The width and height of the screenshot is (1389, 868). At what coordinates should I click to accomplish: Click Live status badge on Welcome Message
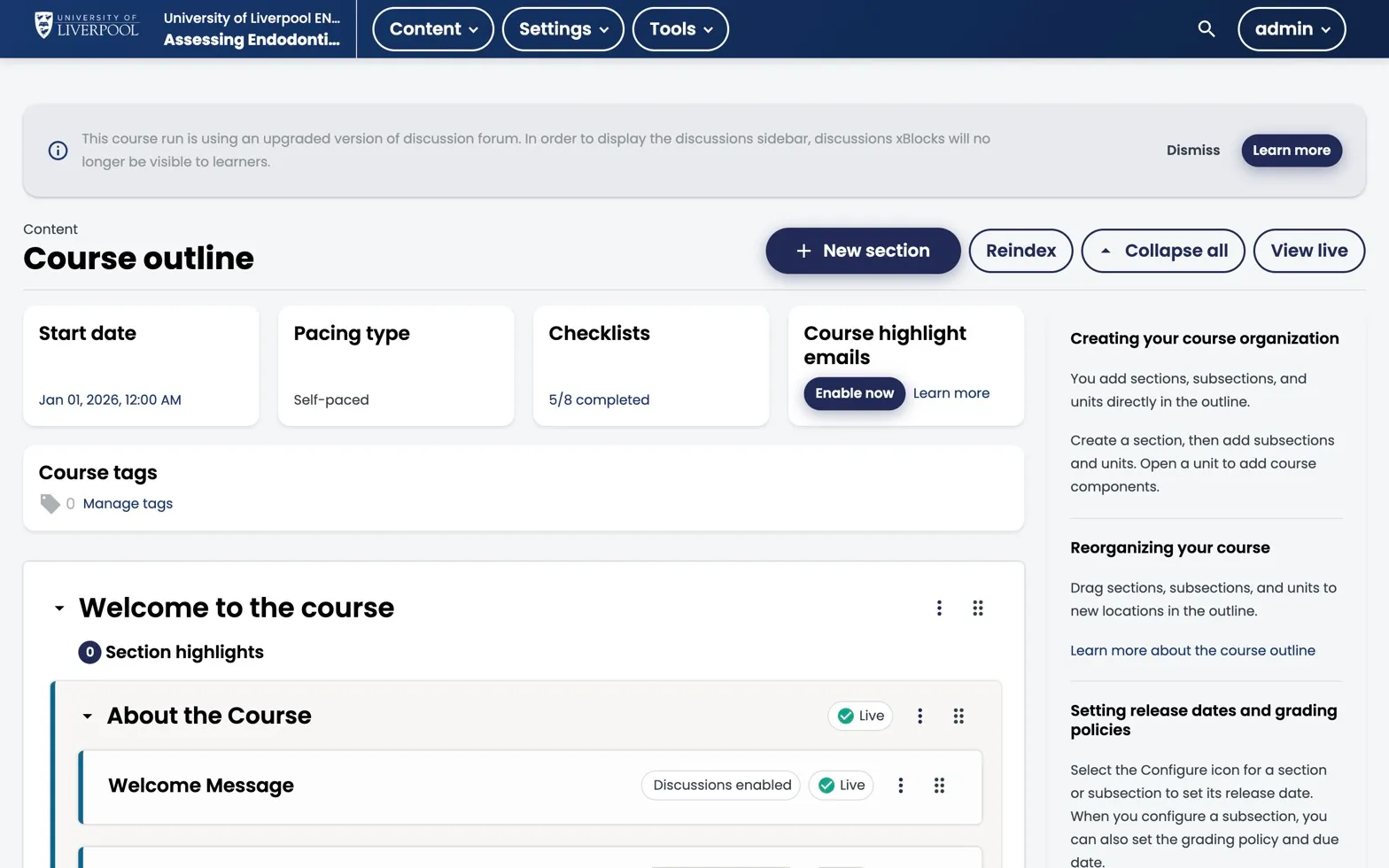click(841, 785)
